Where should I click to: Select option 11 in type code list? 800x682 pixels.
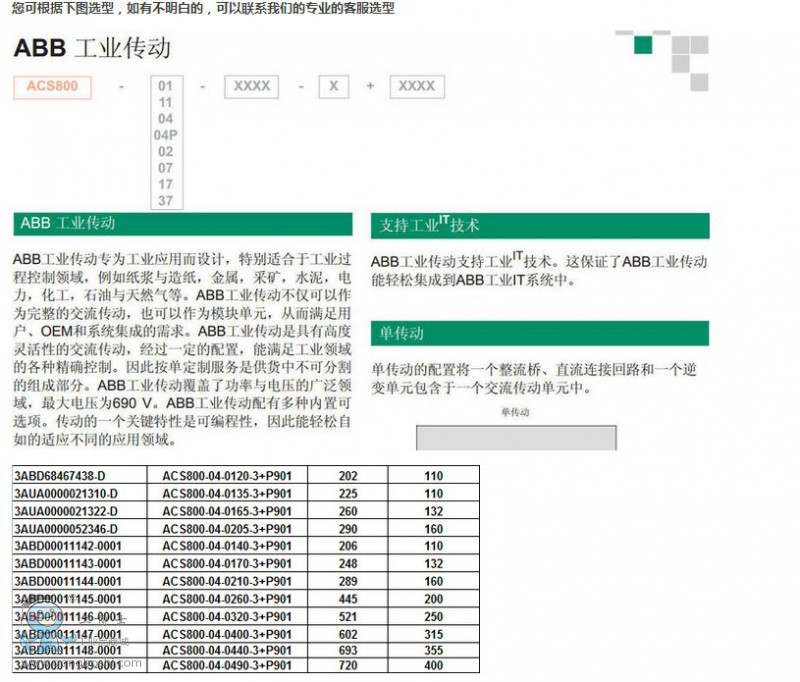click(x=166, y=103)
